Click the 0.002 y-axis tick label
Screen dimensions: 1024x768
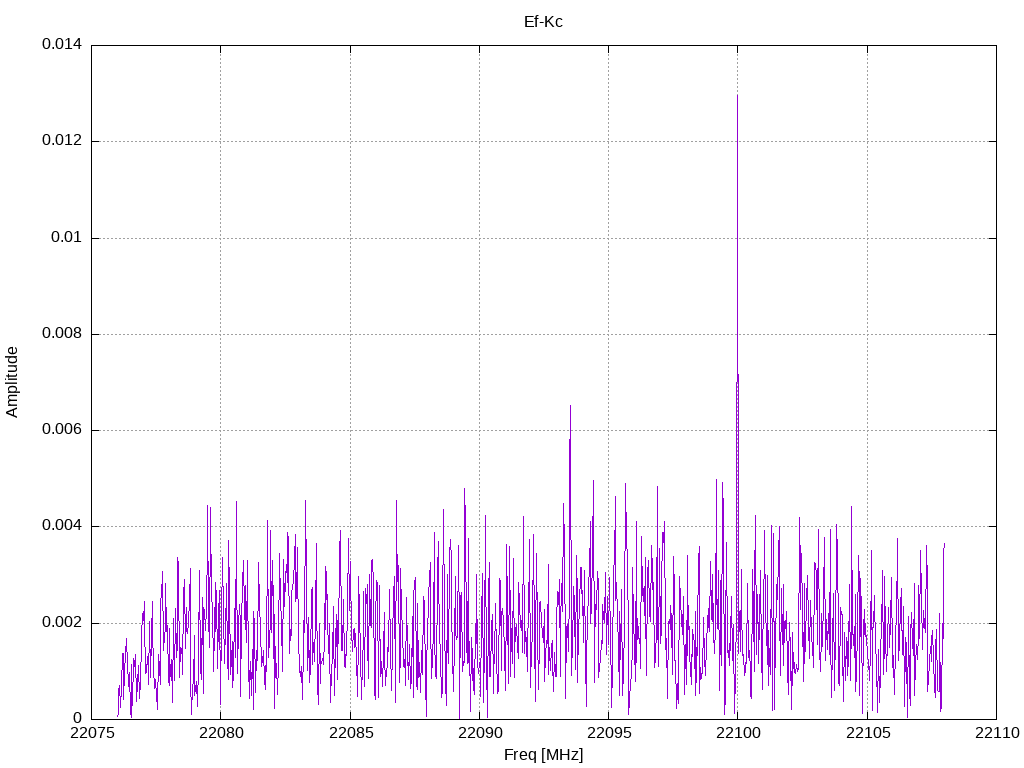click(x=60, y=623)
